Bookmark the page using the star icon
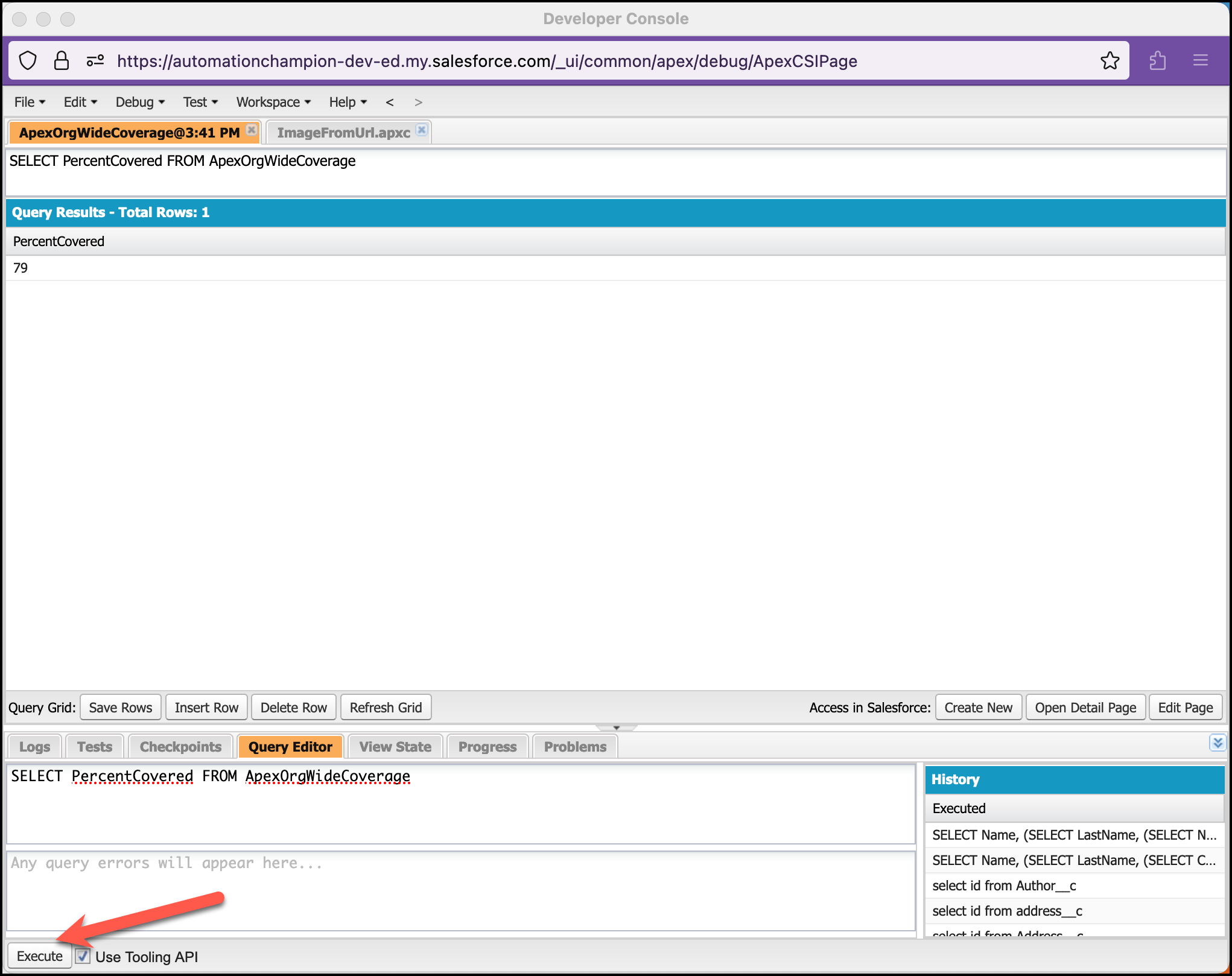Viewport: 1232px width, 976px height. click(x=1110, y=60)
